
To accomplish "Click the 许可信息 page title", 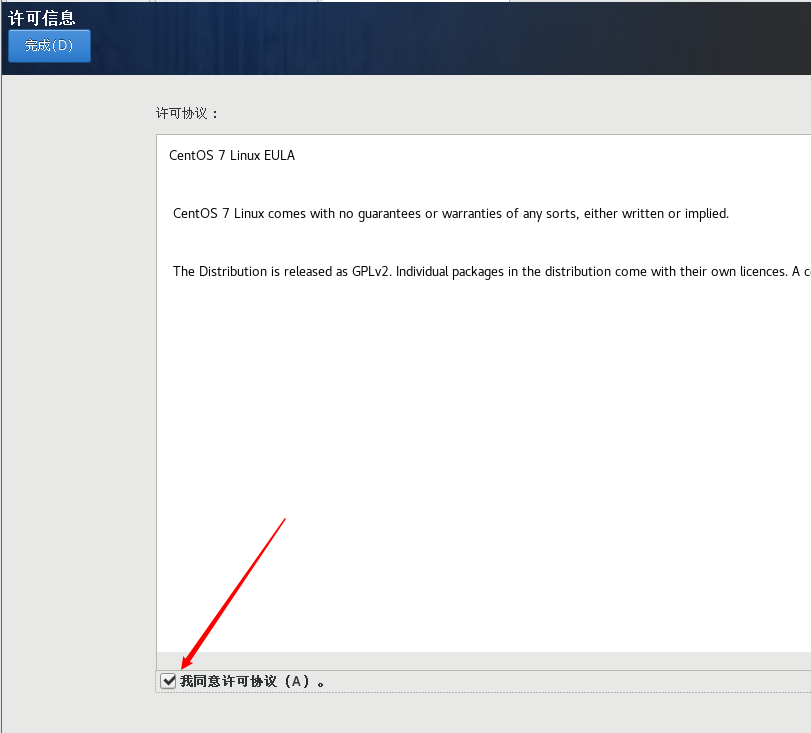I will click(x=42, y=18).
